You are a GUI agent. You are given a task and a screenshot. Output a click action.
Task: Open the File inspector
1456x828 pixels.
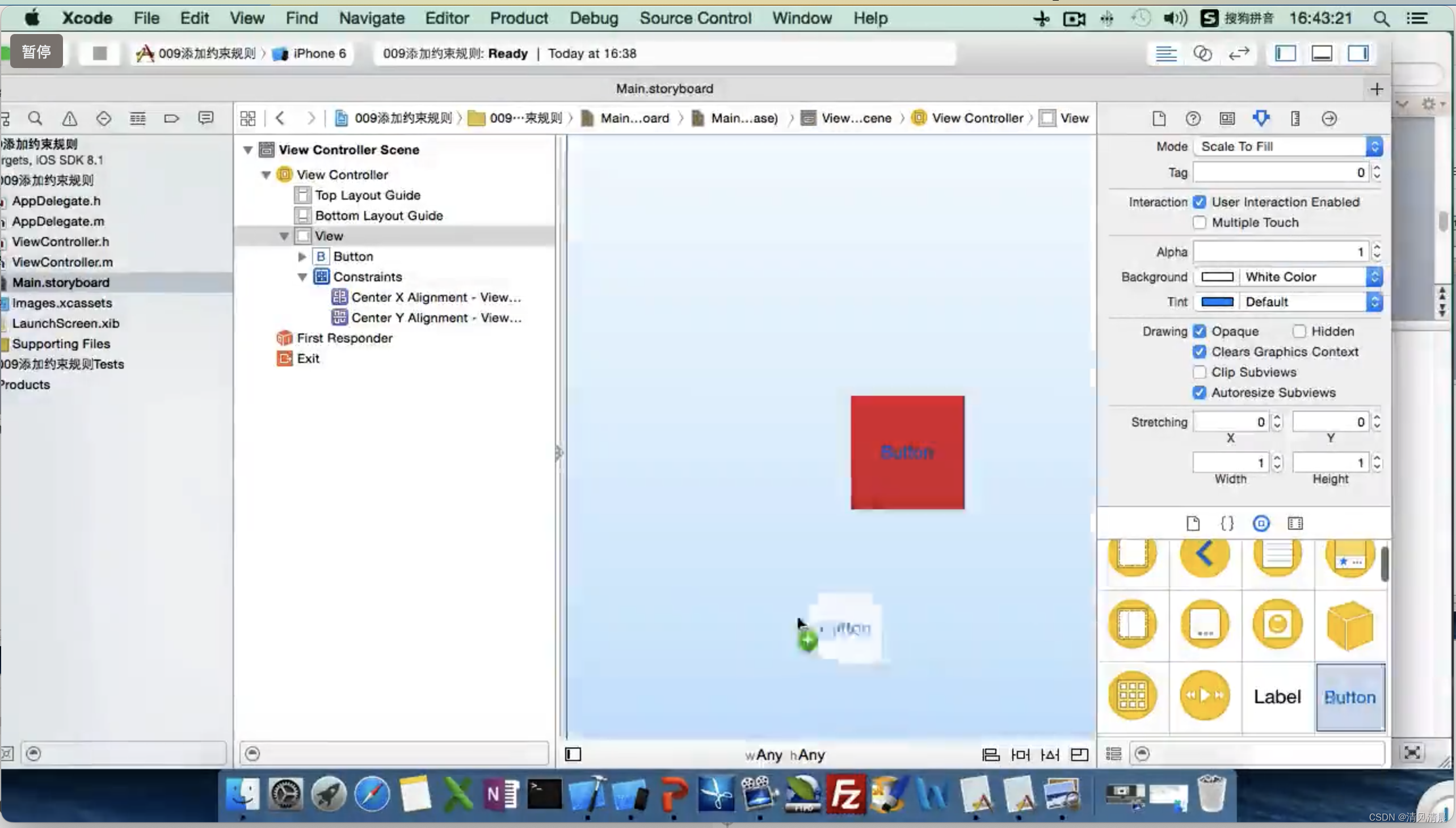coord(1159,119)
